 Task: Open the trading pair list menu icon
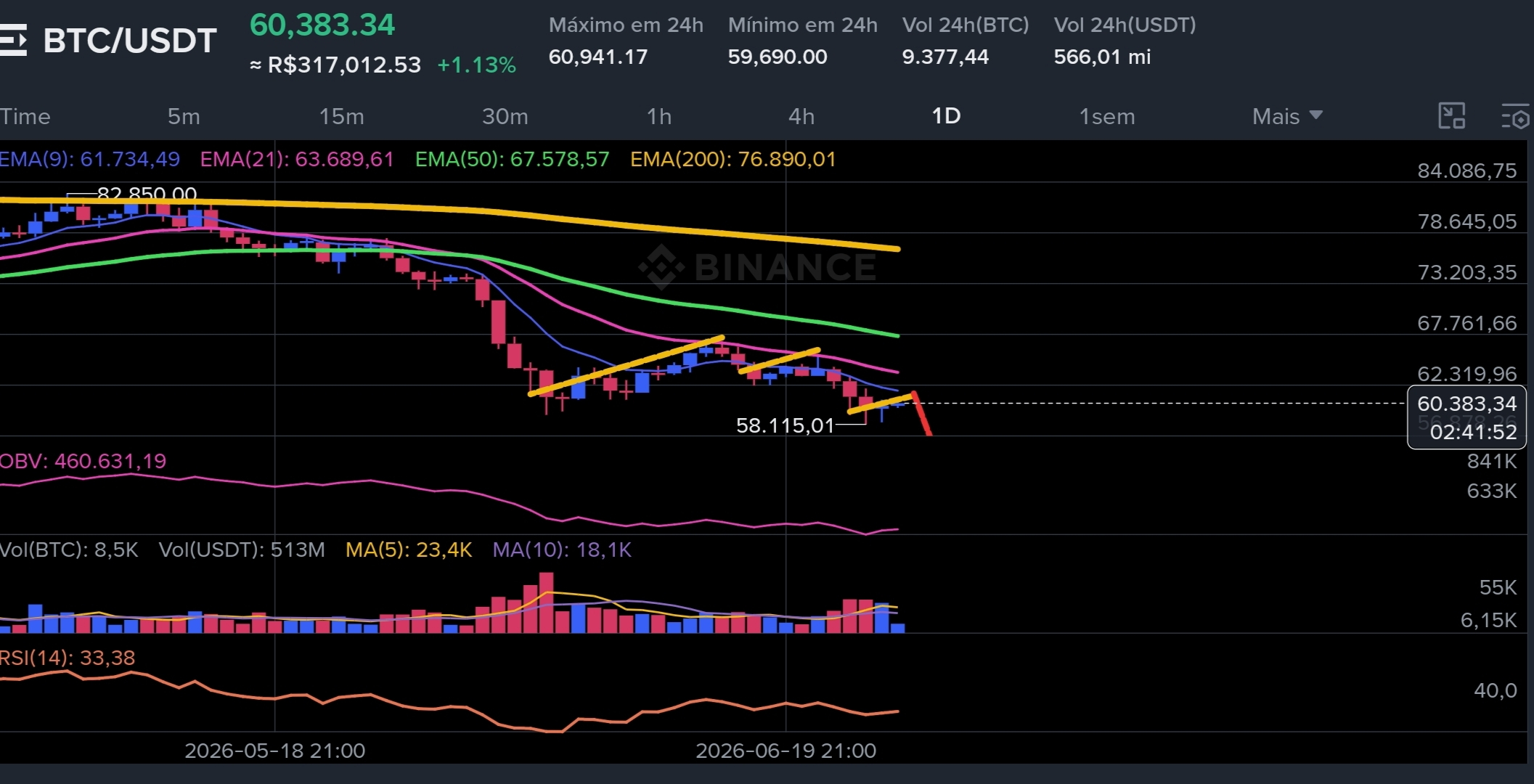pyautogui.click(x=13, y=40)
